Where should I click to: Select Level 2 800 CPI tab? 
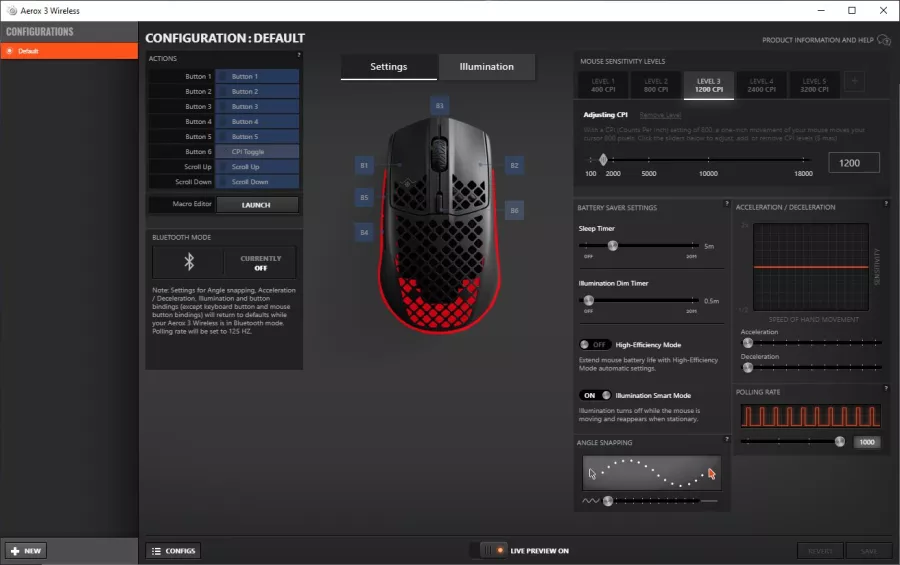click(x=655, y=86)
